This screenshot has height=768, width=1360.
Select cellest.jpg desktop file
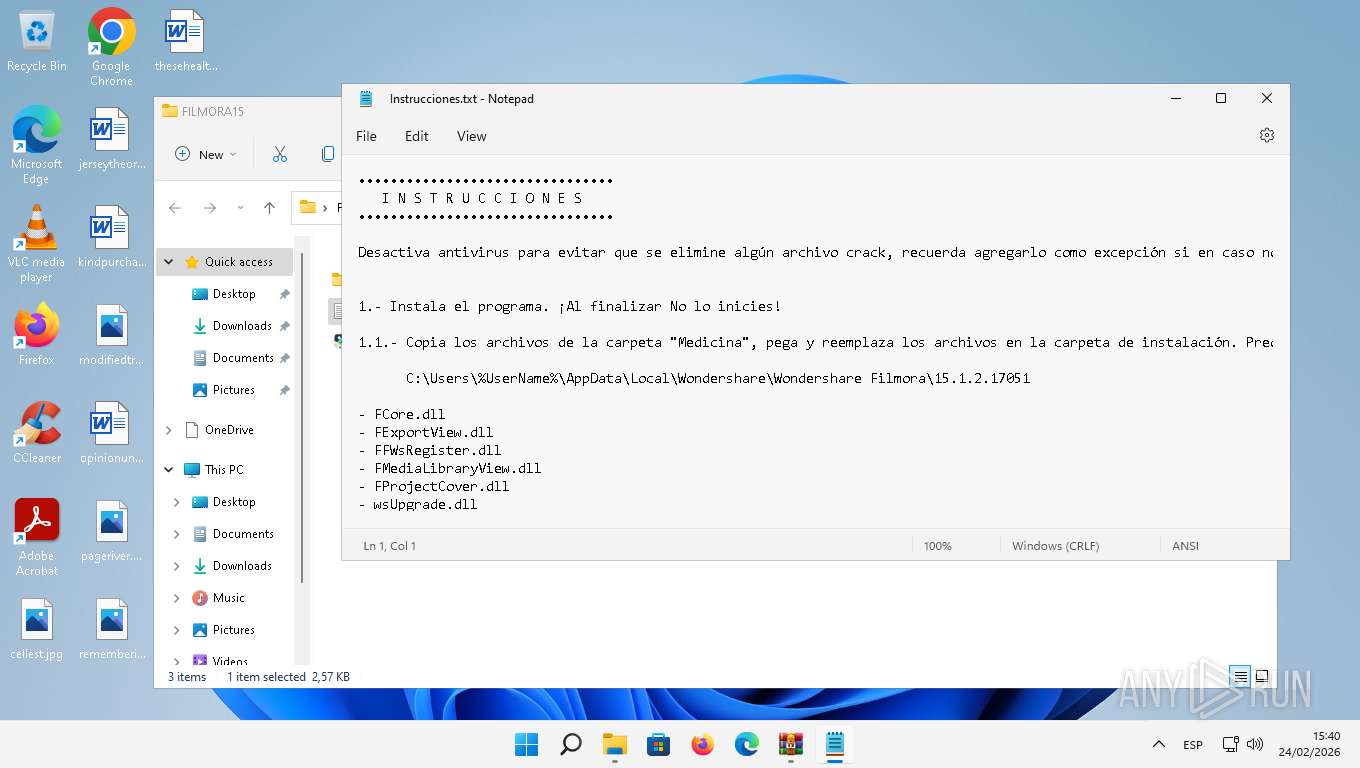pyautogui.click(x=37, y=630)
